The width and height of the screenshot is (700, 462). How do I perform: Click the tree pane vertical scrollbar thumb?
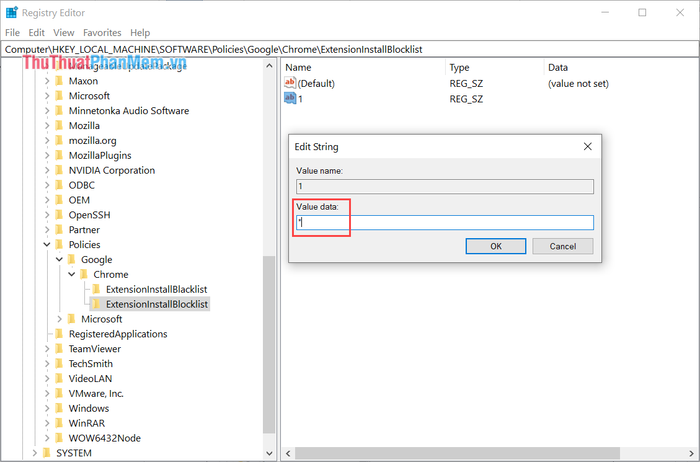pos(269,345)
